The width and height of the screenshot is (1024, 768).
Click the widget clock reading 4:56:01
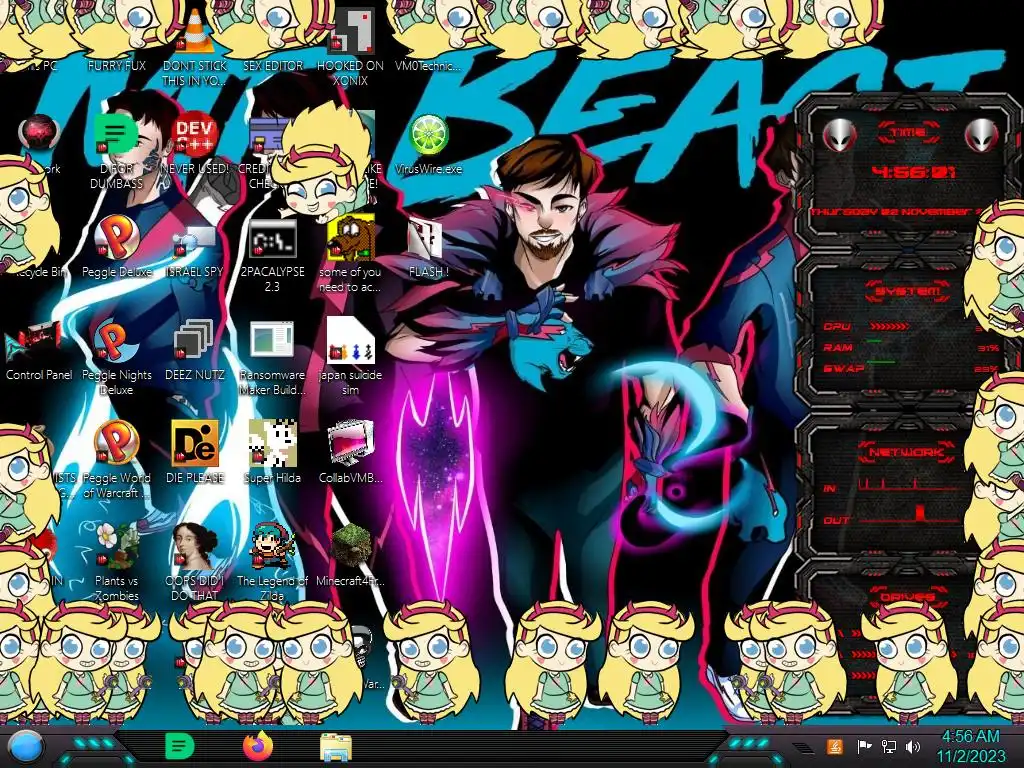pos(913,172)
